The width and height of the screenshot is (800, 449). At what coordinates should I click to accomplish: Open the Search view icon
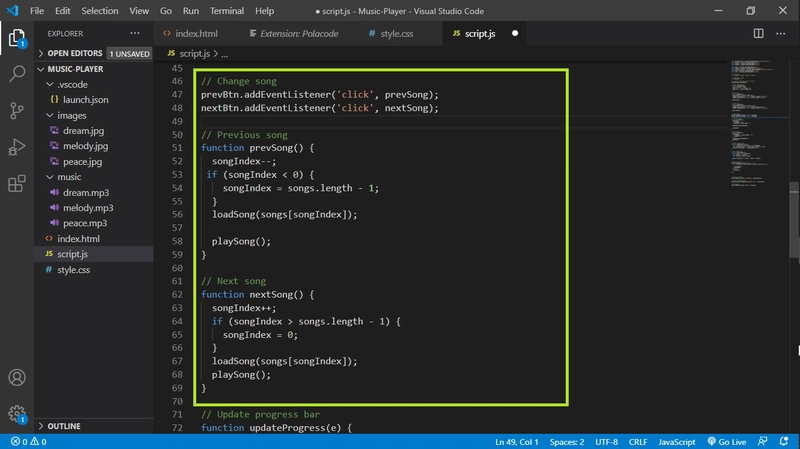tap(17, 75)
